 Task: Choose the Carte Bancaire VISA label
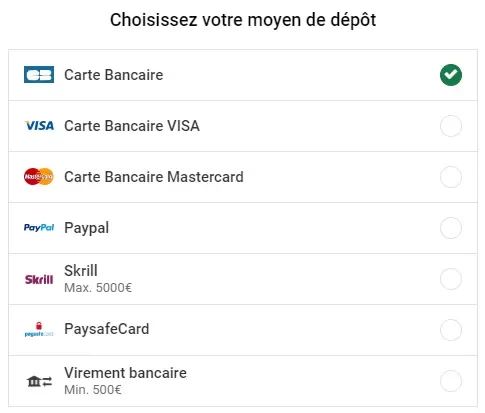[132, 126]
